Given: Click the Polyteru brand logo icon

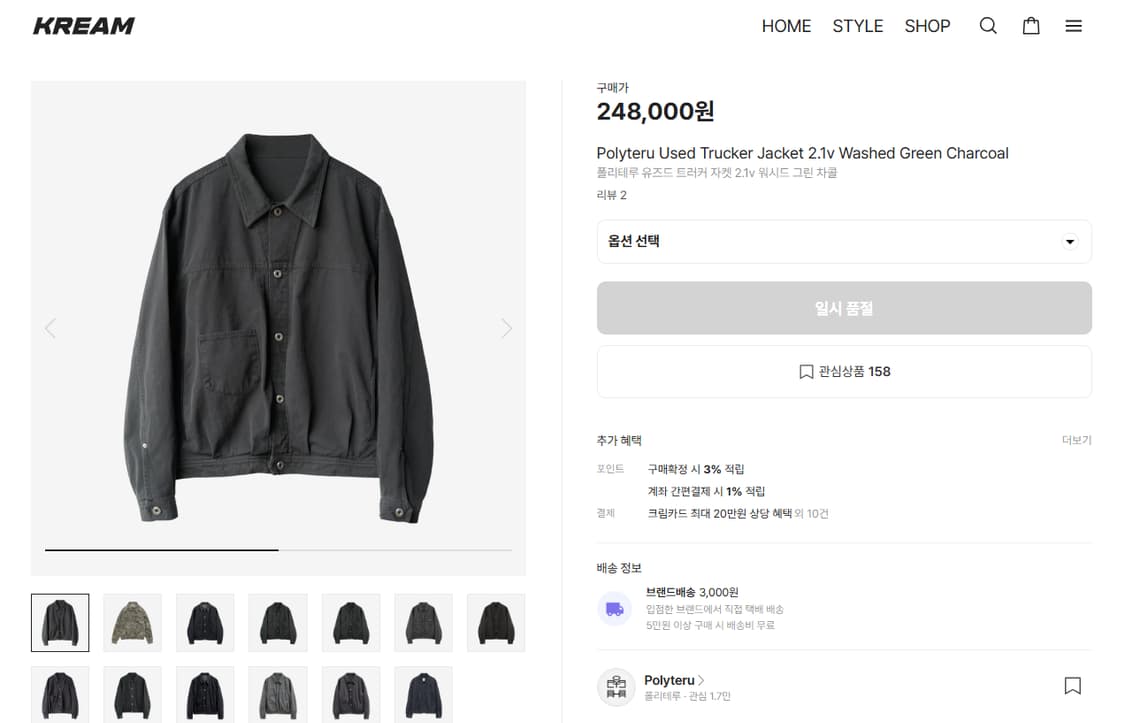Looking at the screenshot, I should 616,687.
